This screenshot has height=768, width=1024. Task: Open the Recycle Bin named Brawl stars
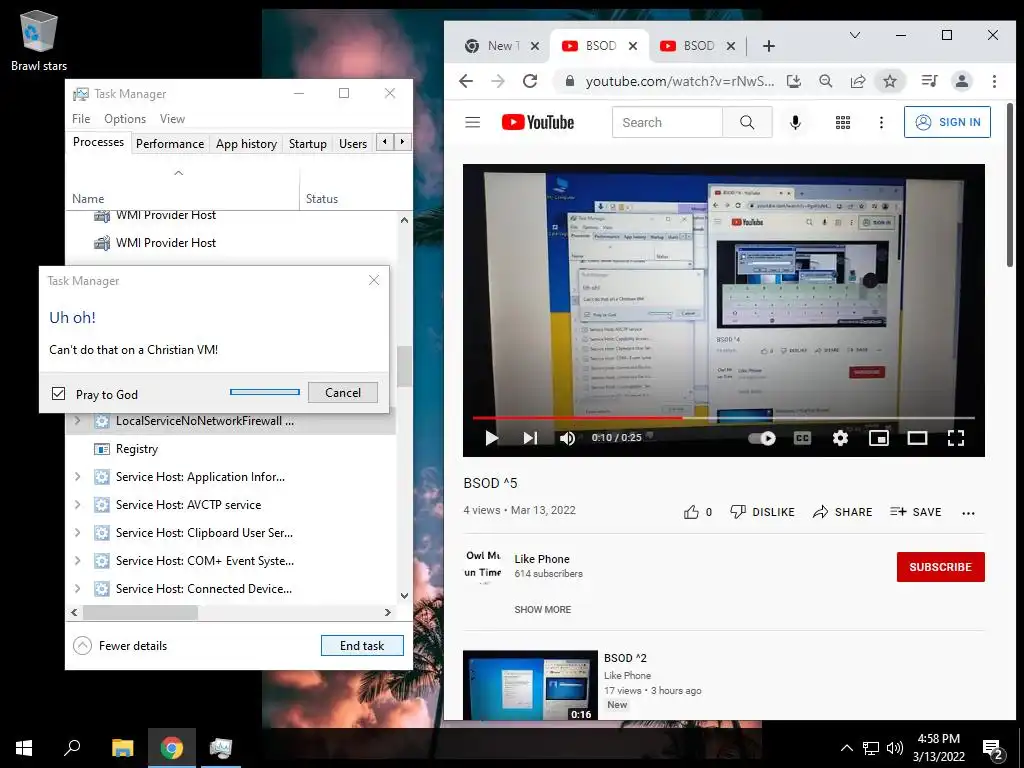pos(39,40)
